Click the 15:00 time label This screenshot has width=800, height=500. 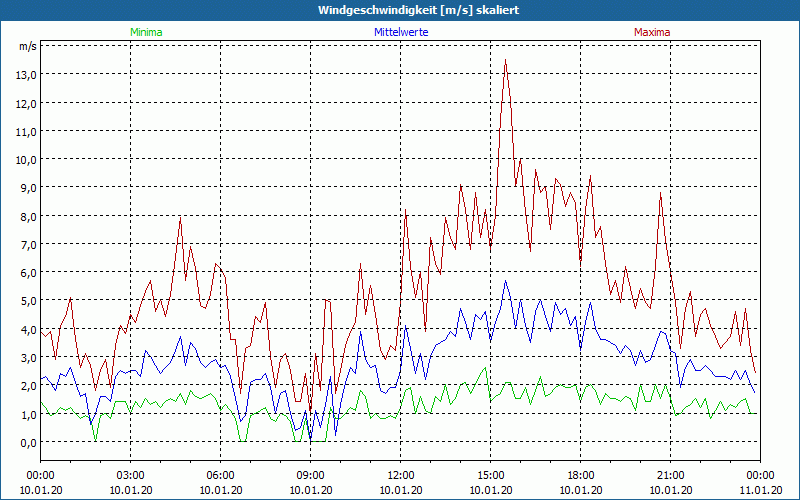point(490,475)
